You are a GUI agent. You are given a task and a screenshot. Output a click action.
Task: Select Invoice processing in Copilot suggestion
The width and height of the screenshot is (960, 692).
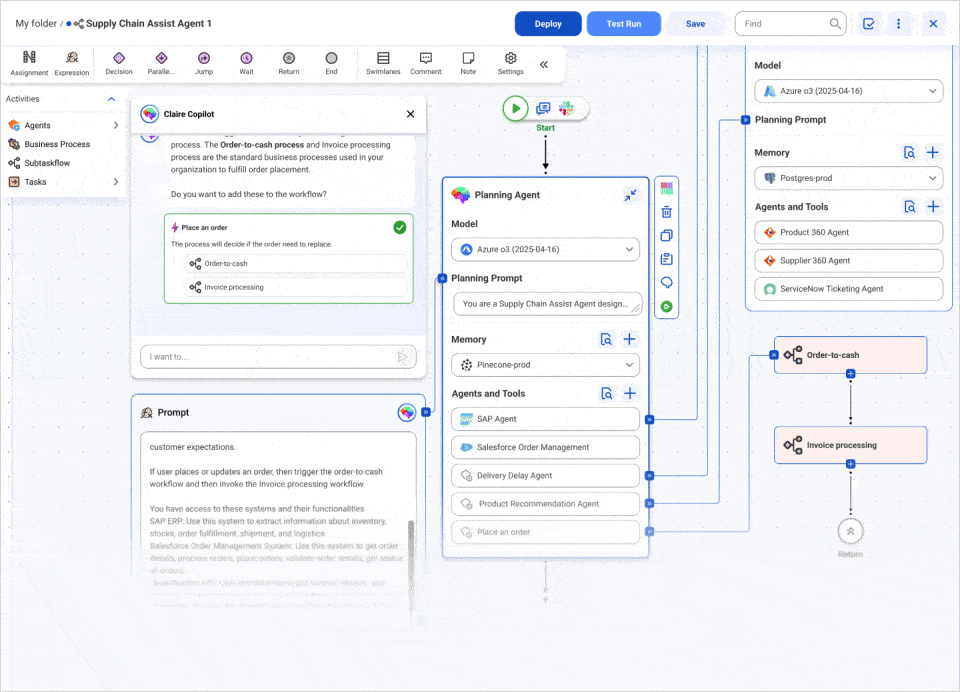tap(295, 287)
